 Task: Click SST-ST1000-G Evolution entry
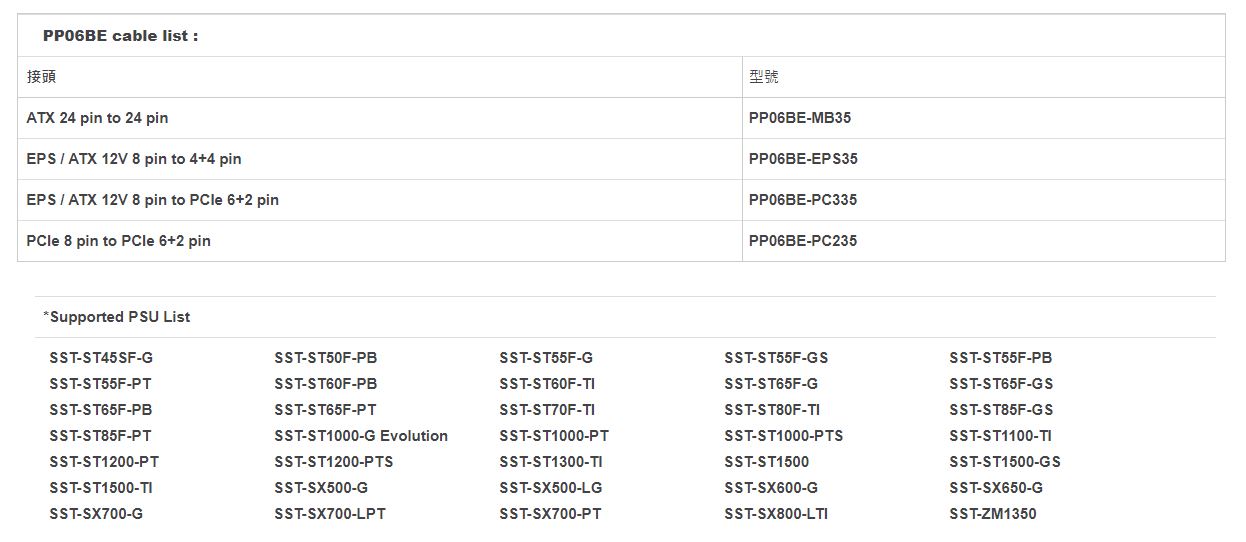[361, 436]
